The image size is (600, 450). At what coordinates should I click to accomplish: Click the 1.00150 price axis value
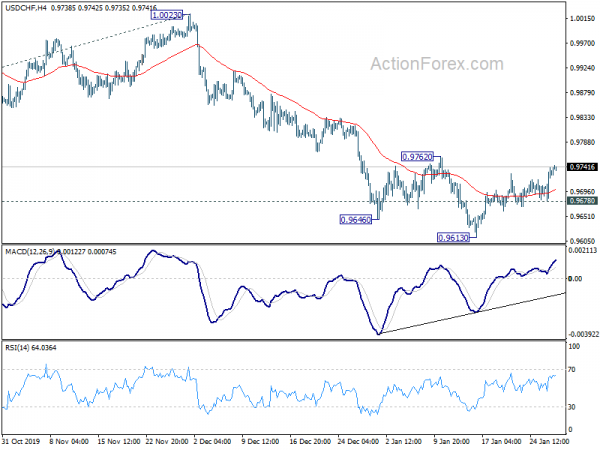coord(583,18)
